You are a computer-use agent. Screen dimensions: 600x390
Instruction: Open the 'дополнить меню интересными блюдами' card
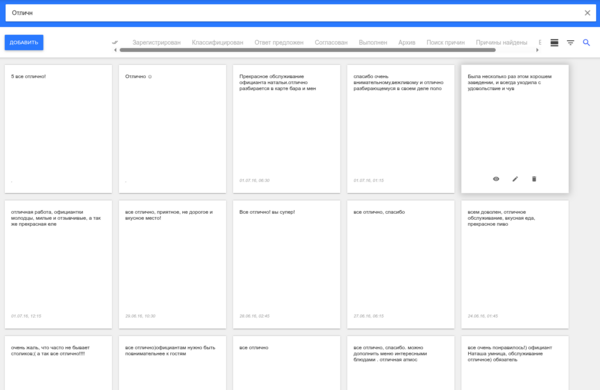point(401,363)
